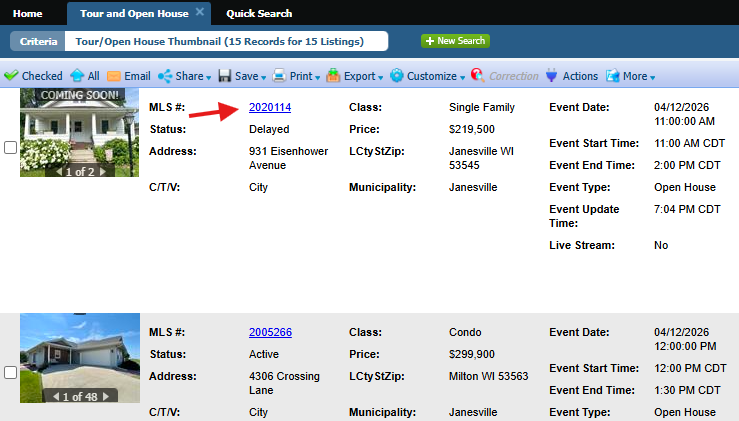Click the Share icon in toolbar
Screen dimensions: 739x421
[x=165, y=76]
